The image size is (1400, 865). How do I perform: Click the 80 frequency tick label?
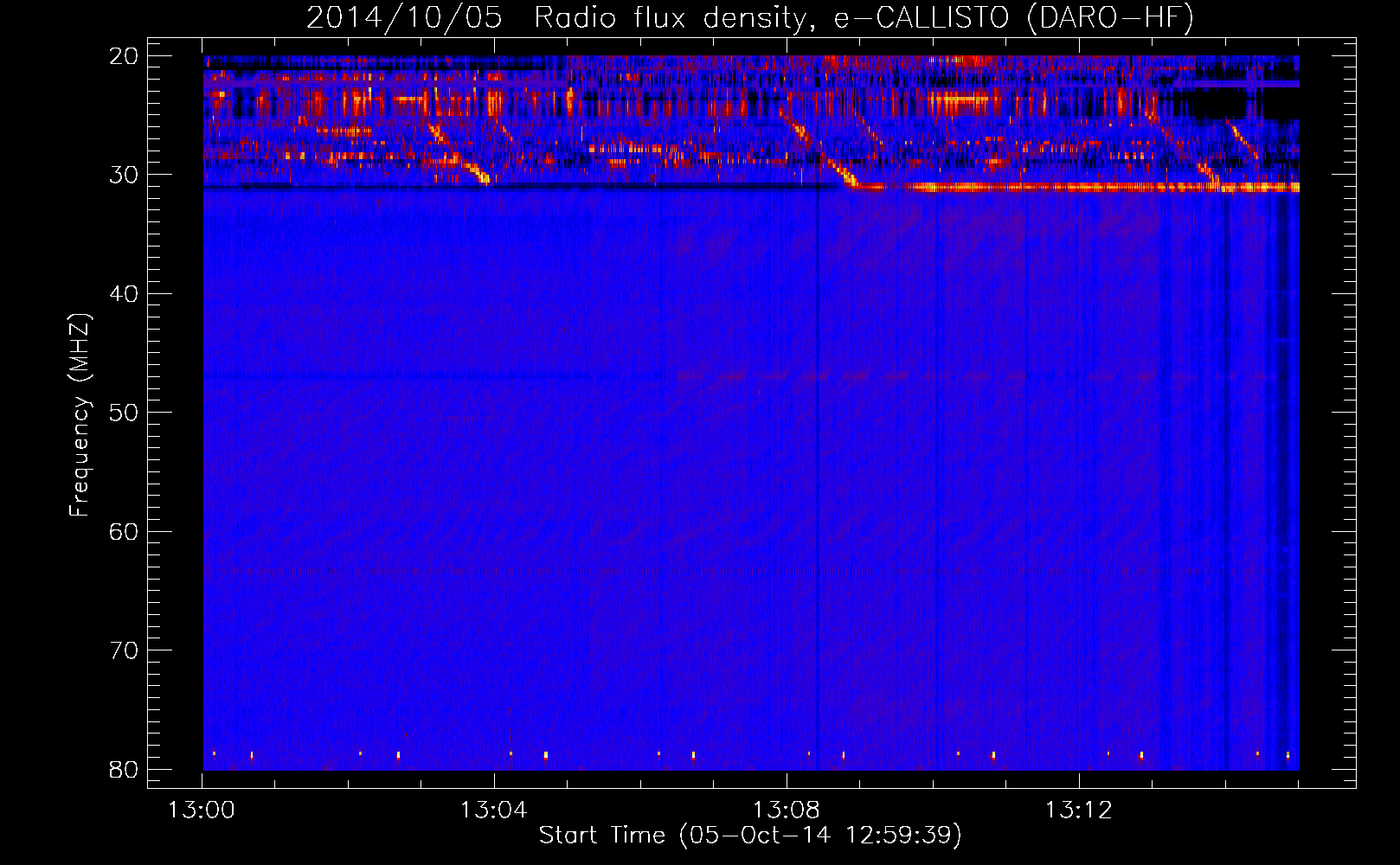click(124, 769)
